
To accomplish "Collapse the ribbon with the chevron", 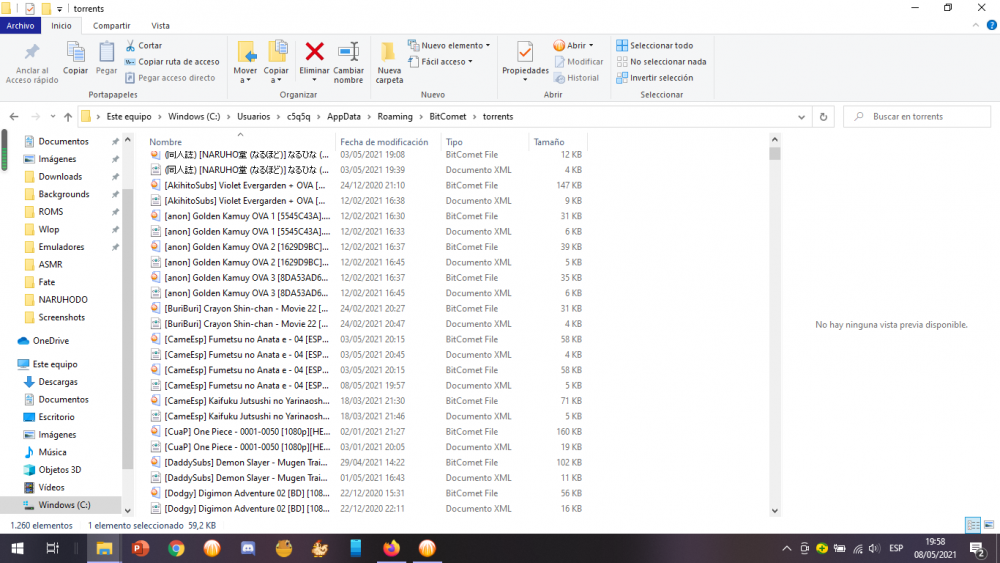I will [x=976, y=26].
